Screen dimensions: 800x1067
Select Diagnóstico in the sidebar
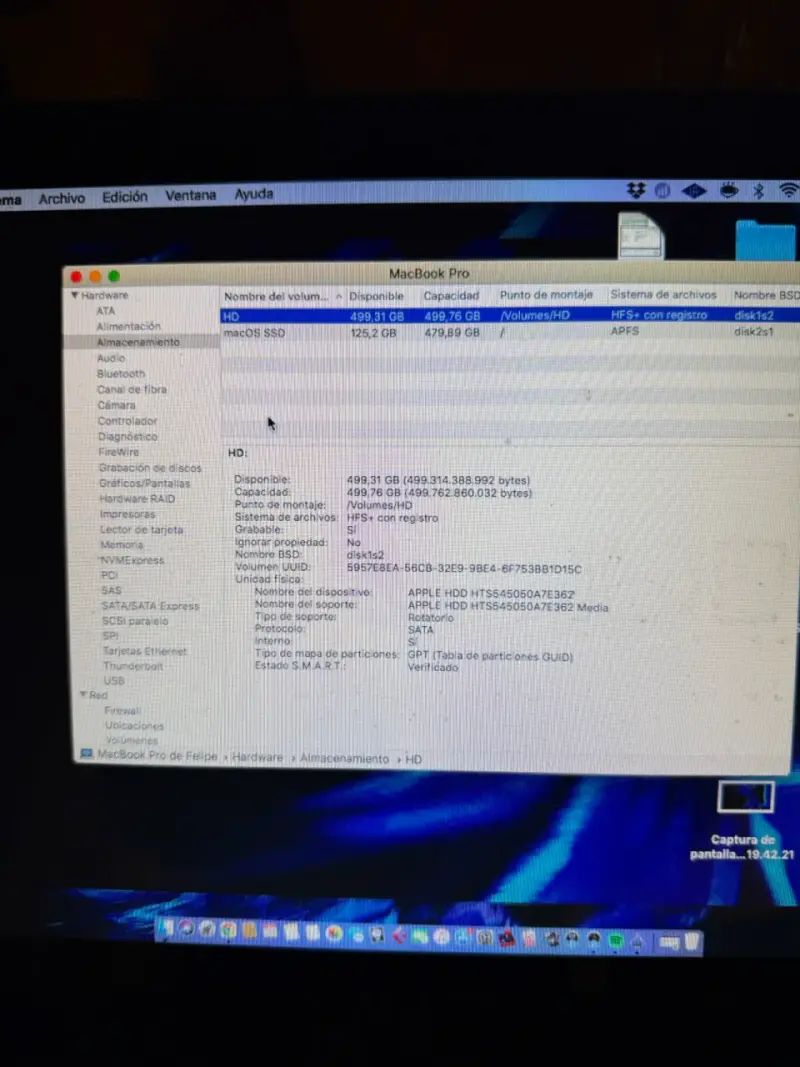[127, 436]
